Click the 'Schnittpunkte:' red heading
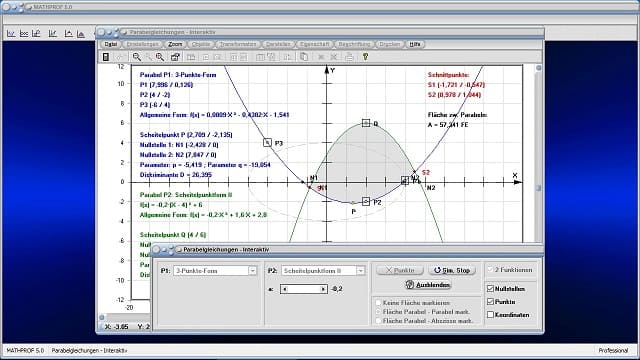 click(x=449, y=75)
